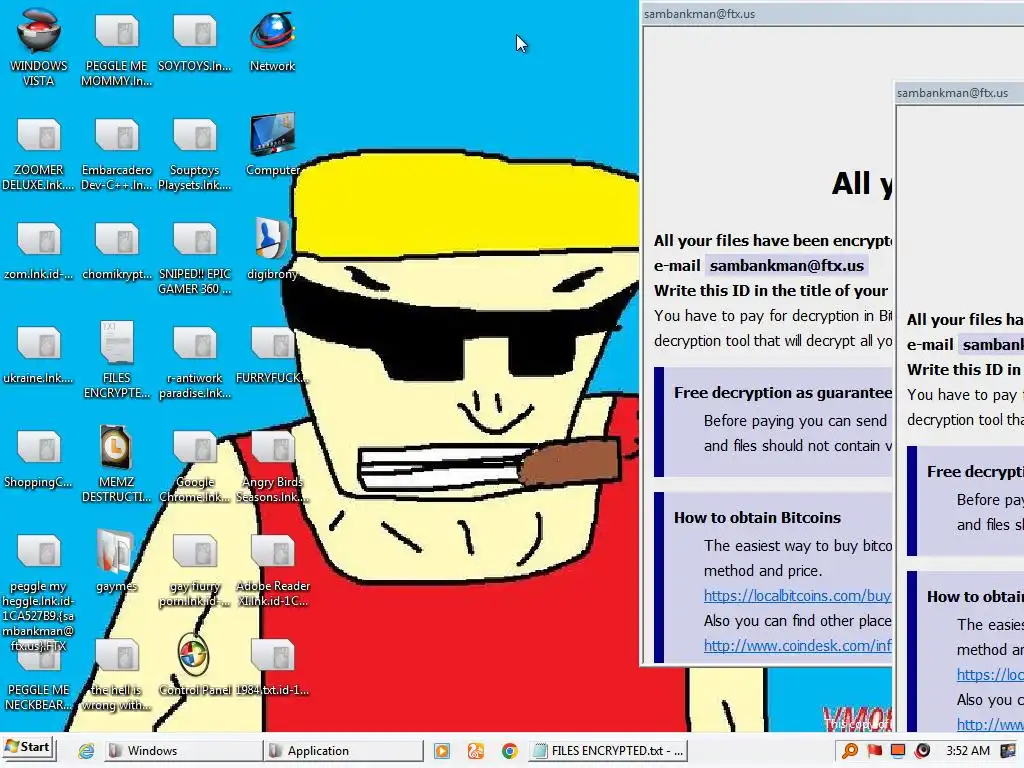Click the magnifier icon in system tray
1024x768 pixels.
(x=850, y=751)
